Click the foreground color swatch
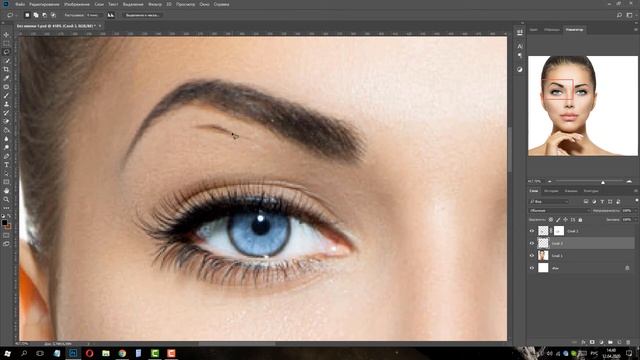This screenshot has height=360, width=640. pyautogui.click(x=4, y=222)
